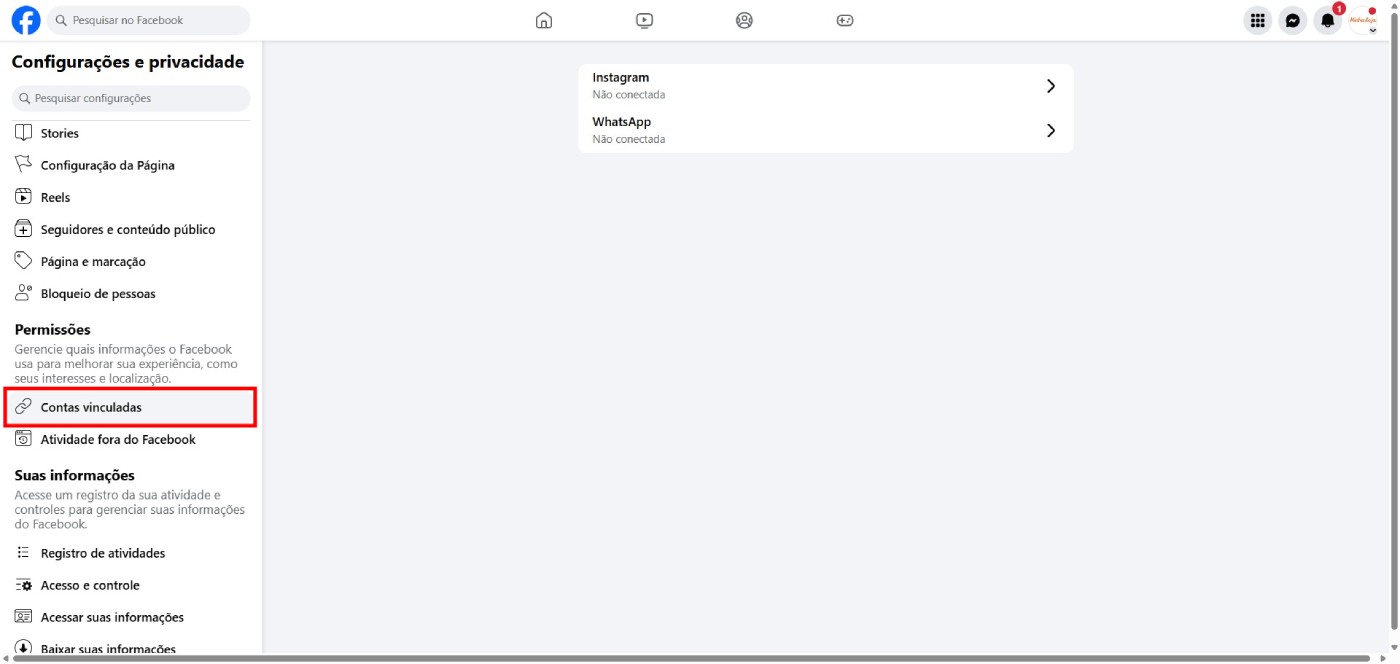
Task: Click the Pesquisar configurações search field
Action: pyautogui.click(x=131, y=98)
